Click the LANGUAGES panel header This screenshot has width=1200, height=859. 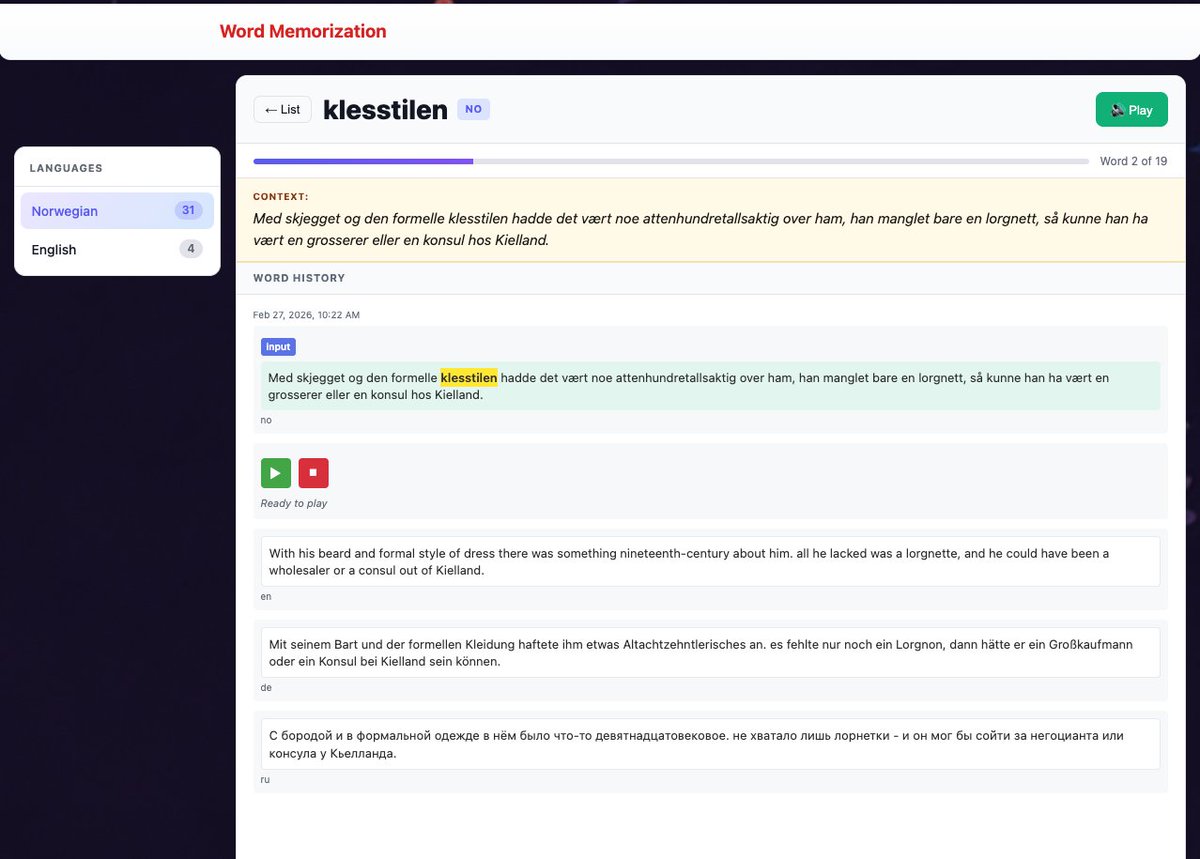point(66,168)
